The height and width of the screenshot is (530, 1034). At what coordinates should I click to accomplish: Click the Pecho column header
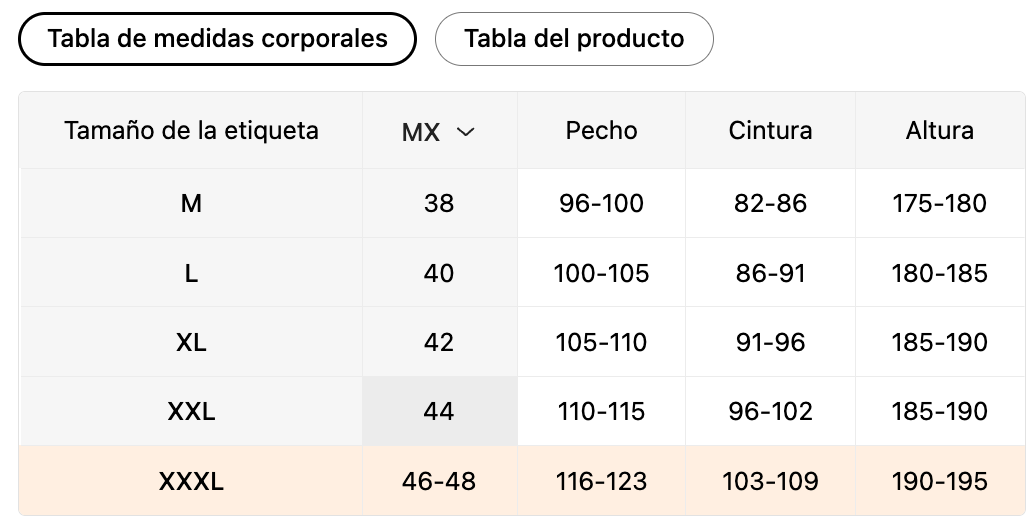click(601, 130)
